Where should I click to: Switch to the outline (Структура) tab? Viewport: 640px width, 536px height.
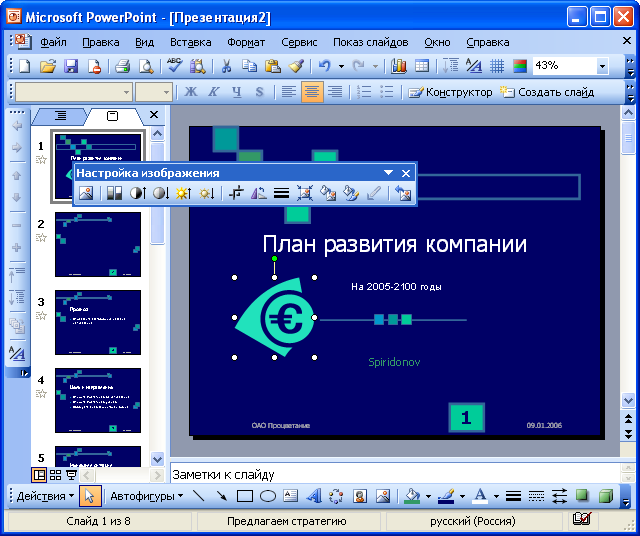(x=60, y=116)
